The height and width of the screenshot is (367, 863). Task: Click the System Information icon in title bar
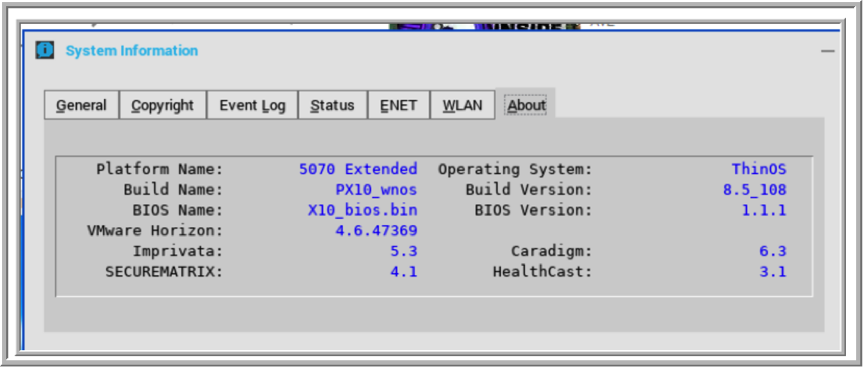click(45, 50)
